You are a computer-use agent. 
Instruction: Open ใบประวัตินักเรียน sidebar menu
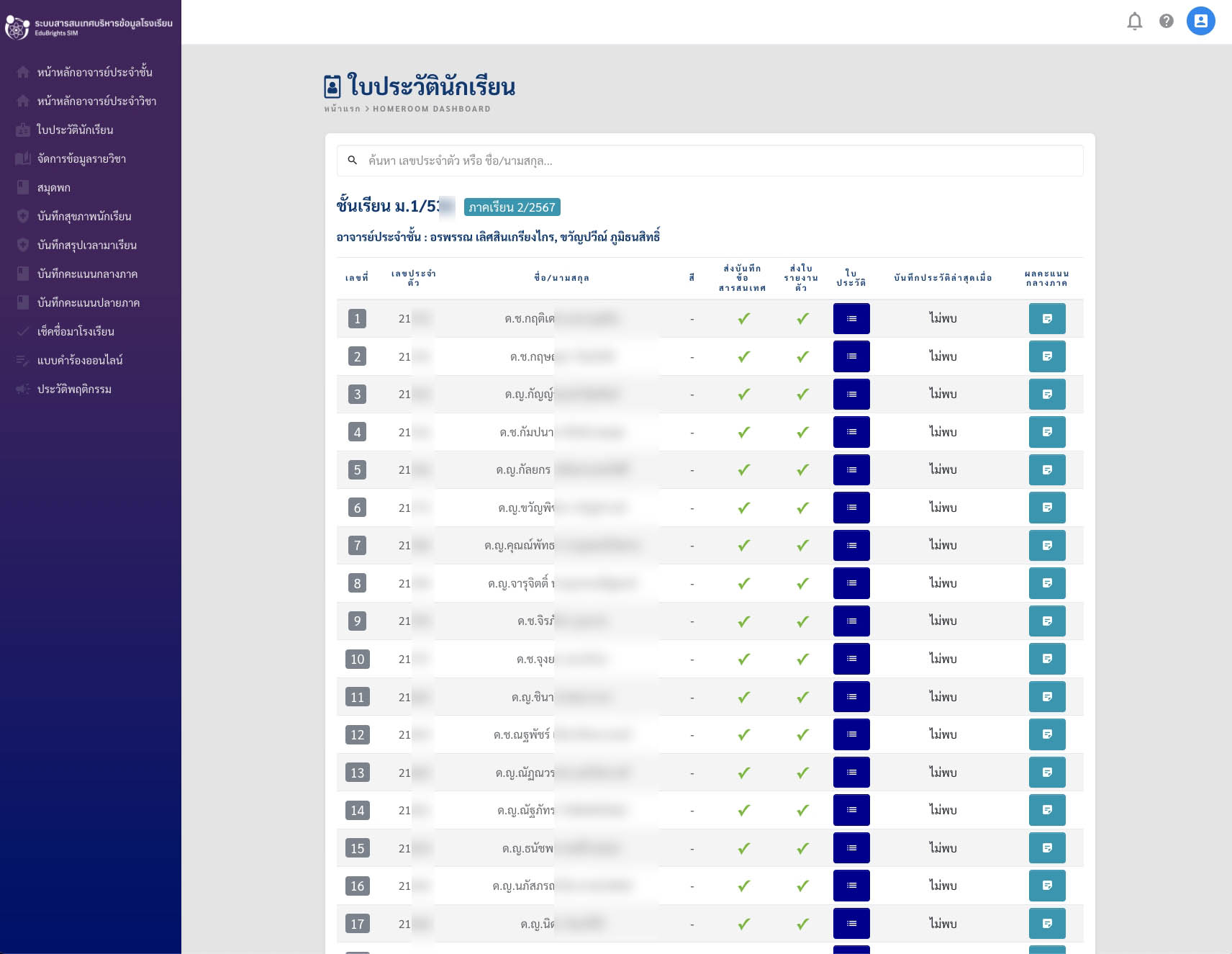75,130
